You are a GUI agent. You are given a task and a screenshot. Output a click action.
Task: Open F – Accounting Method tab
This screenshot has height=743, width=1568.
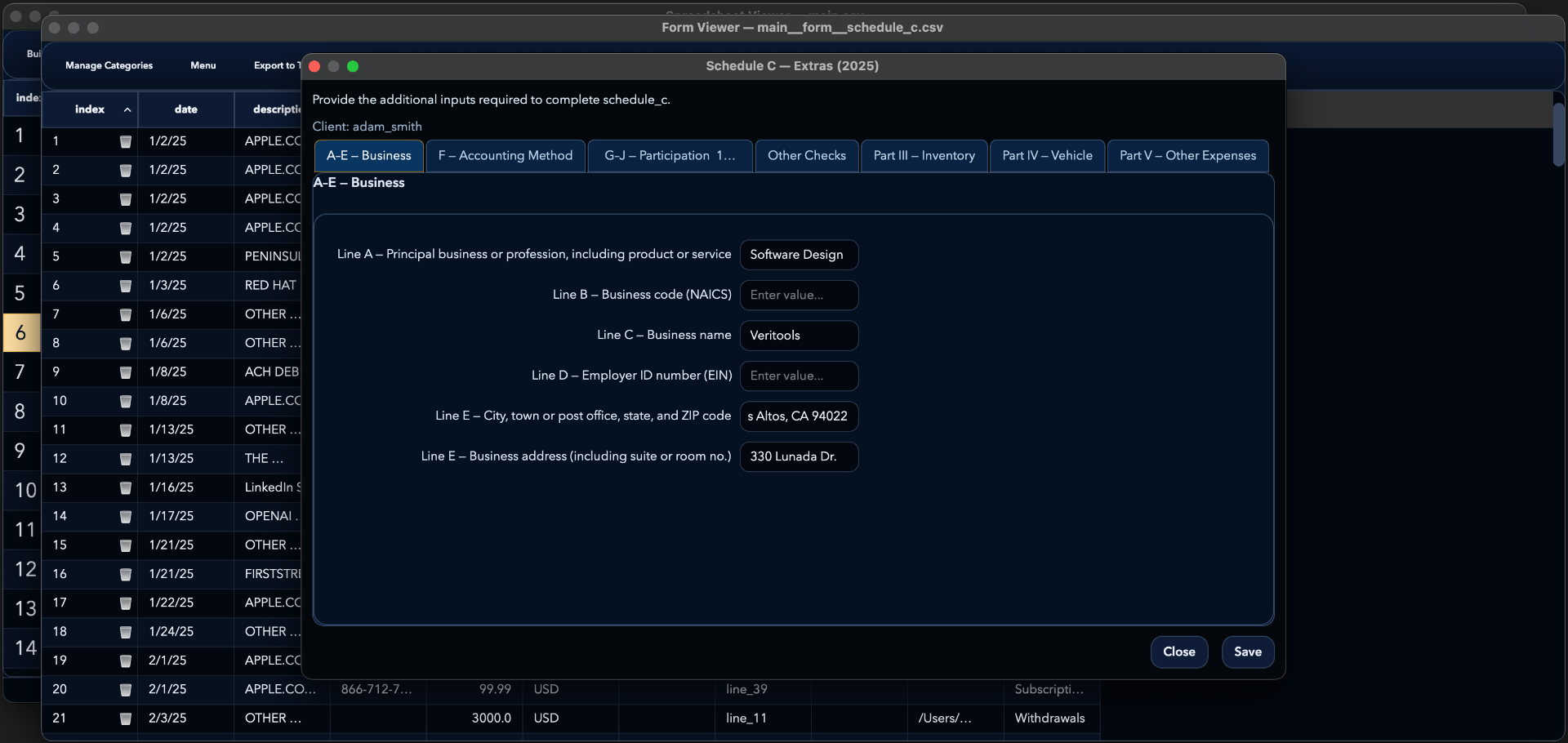(x=506, y=155)
